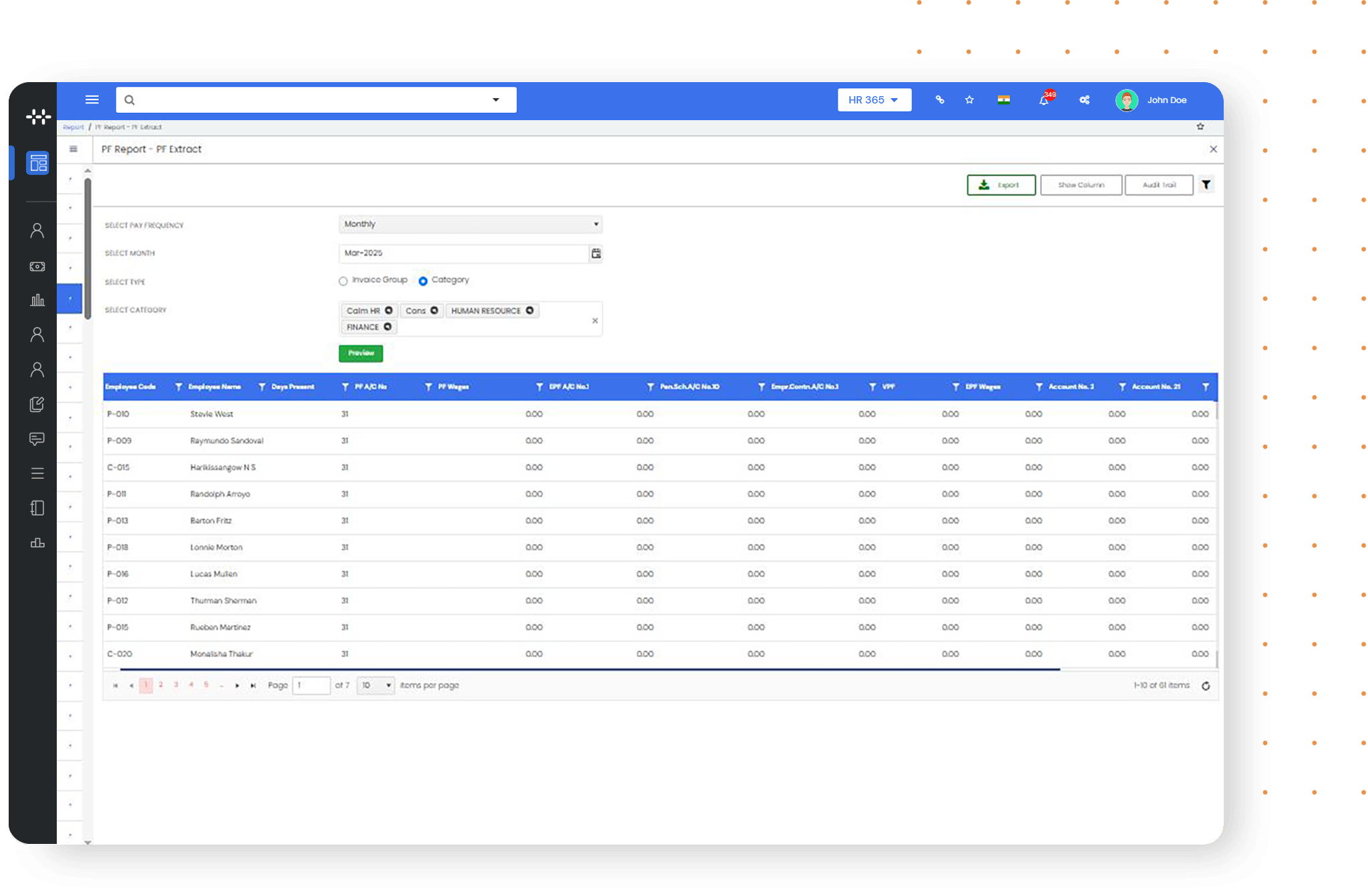The height and width of the screenshot is (896, 1368).
Task: Click the horizontal scrollbar under the table
Action: [x=590, y=669]
